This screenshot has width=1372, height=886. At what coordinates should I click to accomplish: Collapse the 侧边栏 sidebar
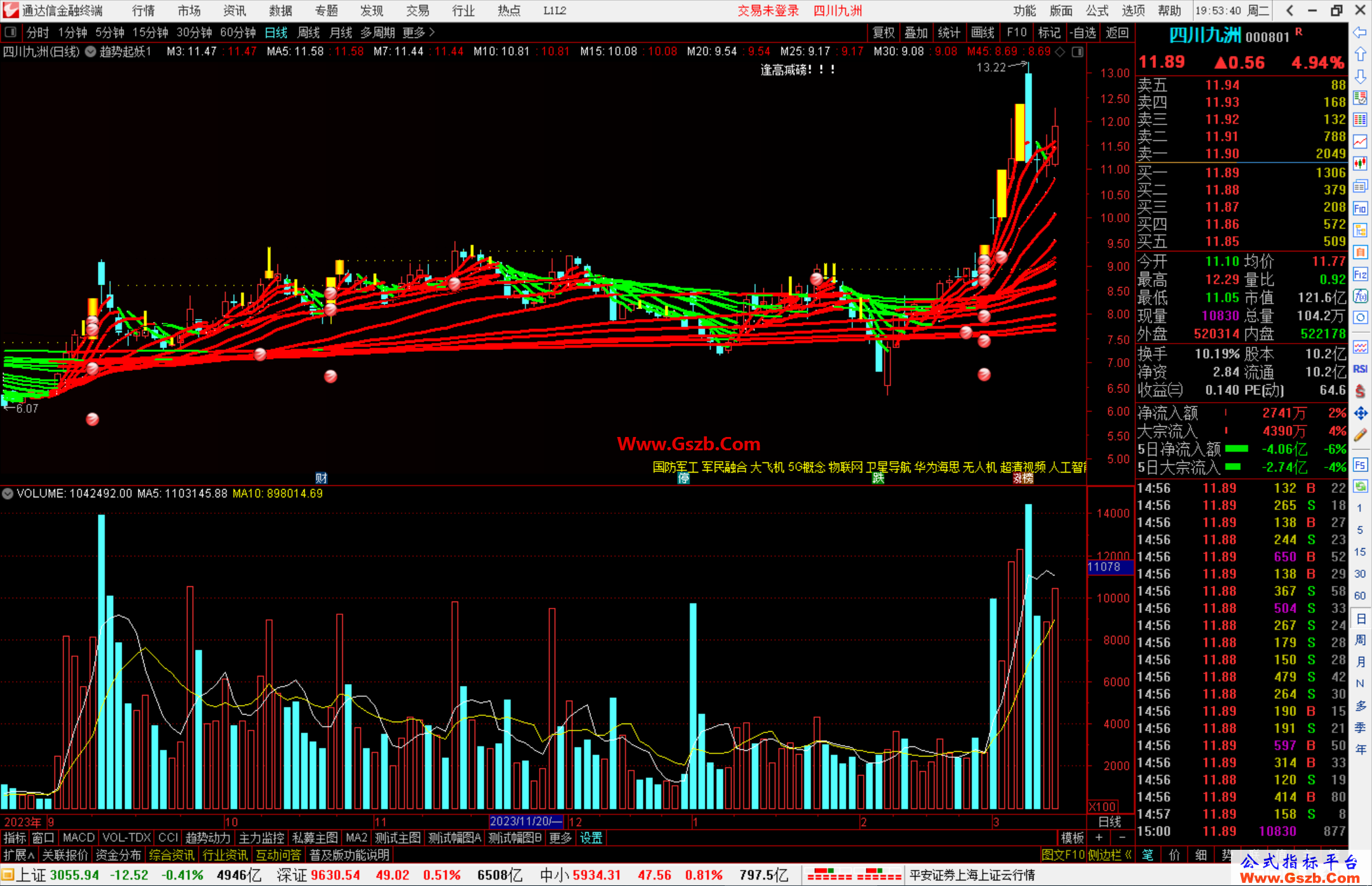tap(1110, 855)
